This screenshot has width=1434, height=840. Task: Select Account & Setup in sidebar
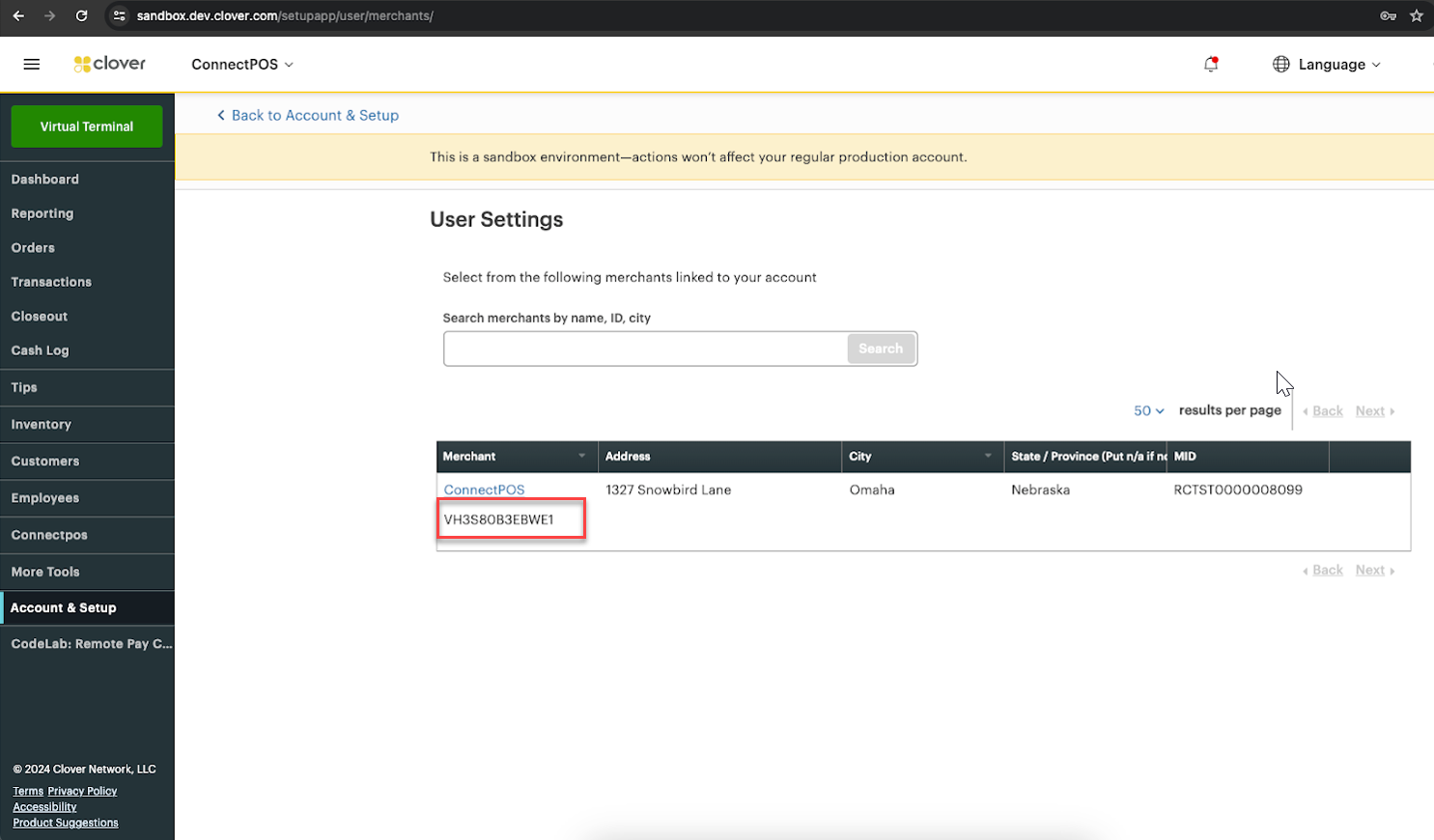(x=87, y=607)
